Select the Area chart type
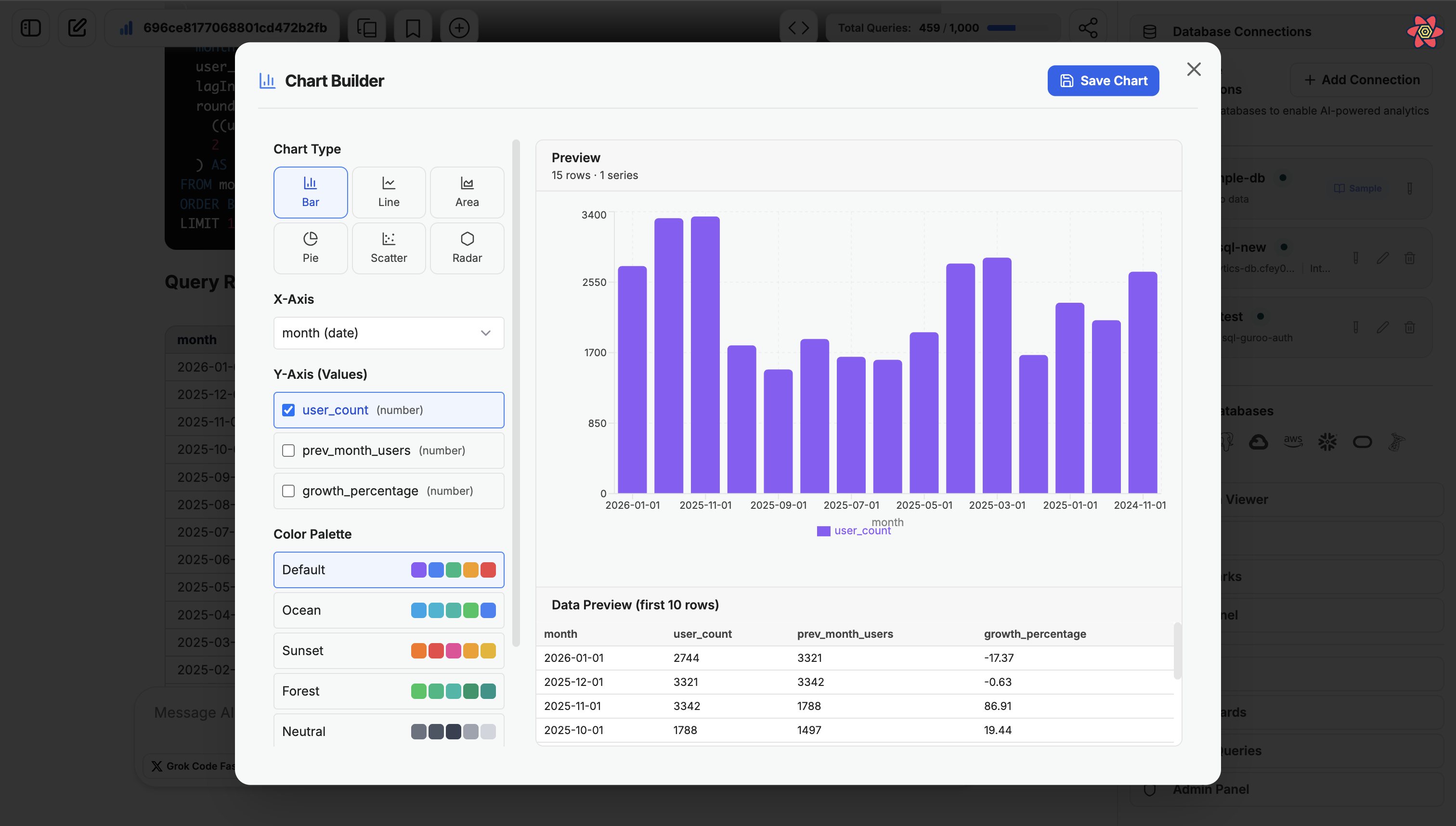 pyautogui.click(x=467, y=192)
